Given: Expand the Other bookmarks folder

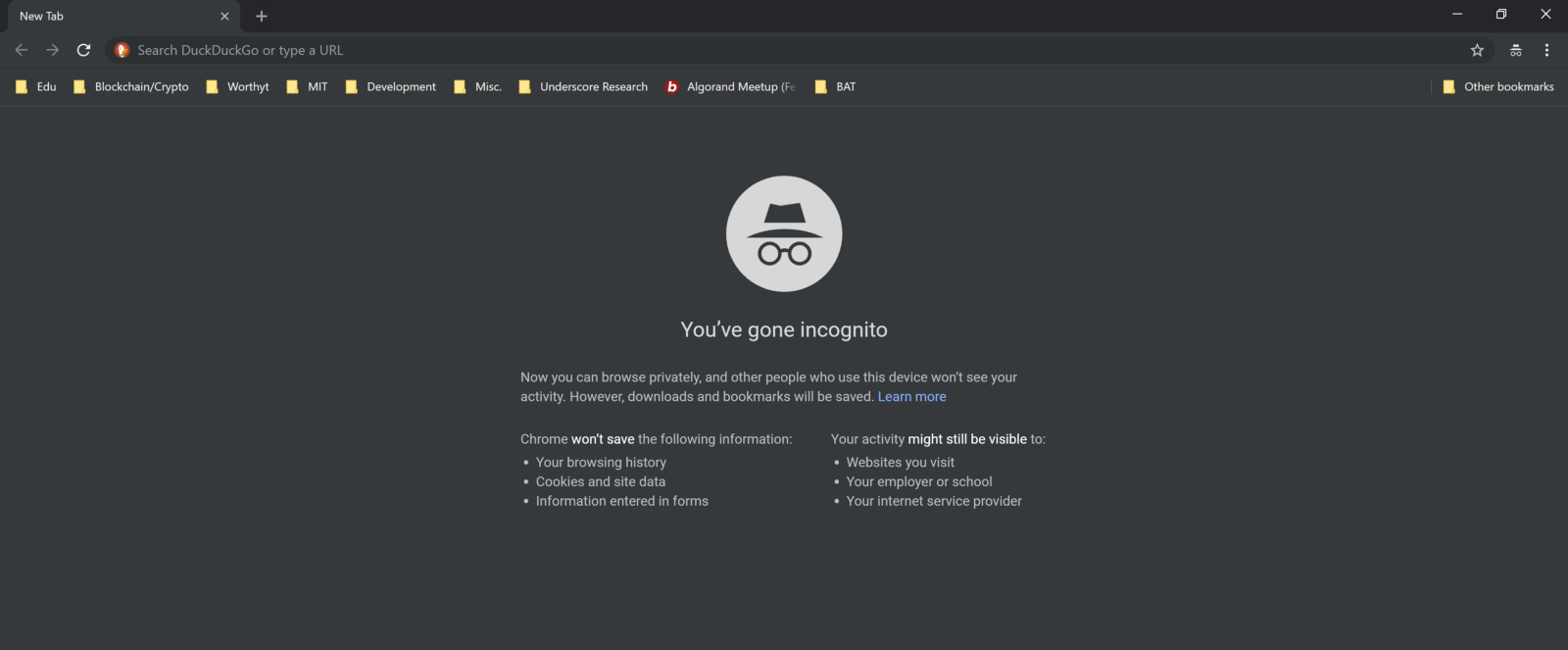Looking at the screenshot, I should [x=1498, y=87].
